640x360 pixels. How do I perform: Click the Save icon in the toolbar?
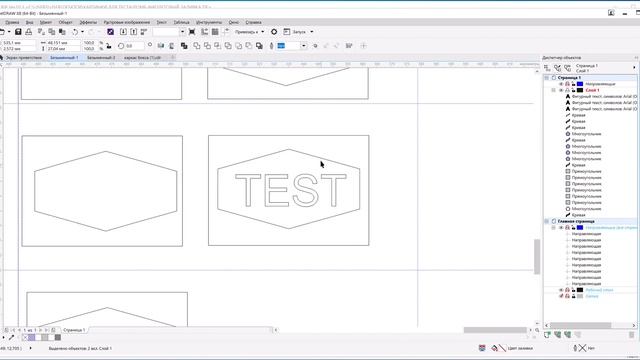point(18,32)
